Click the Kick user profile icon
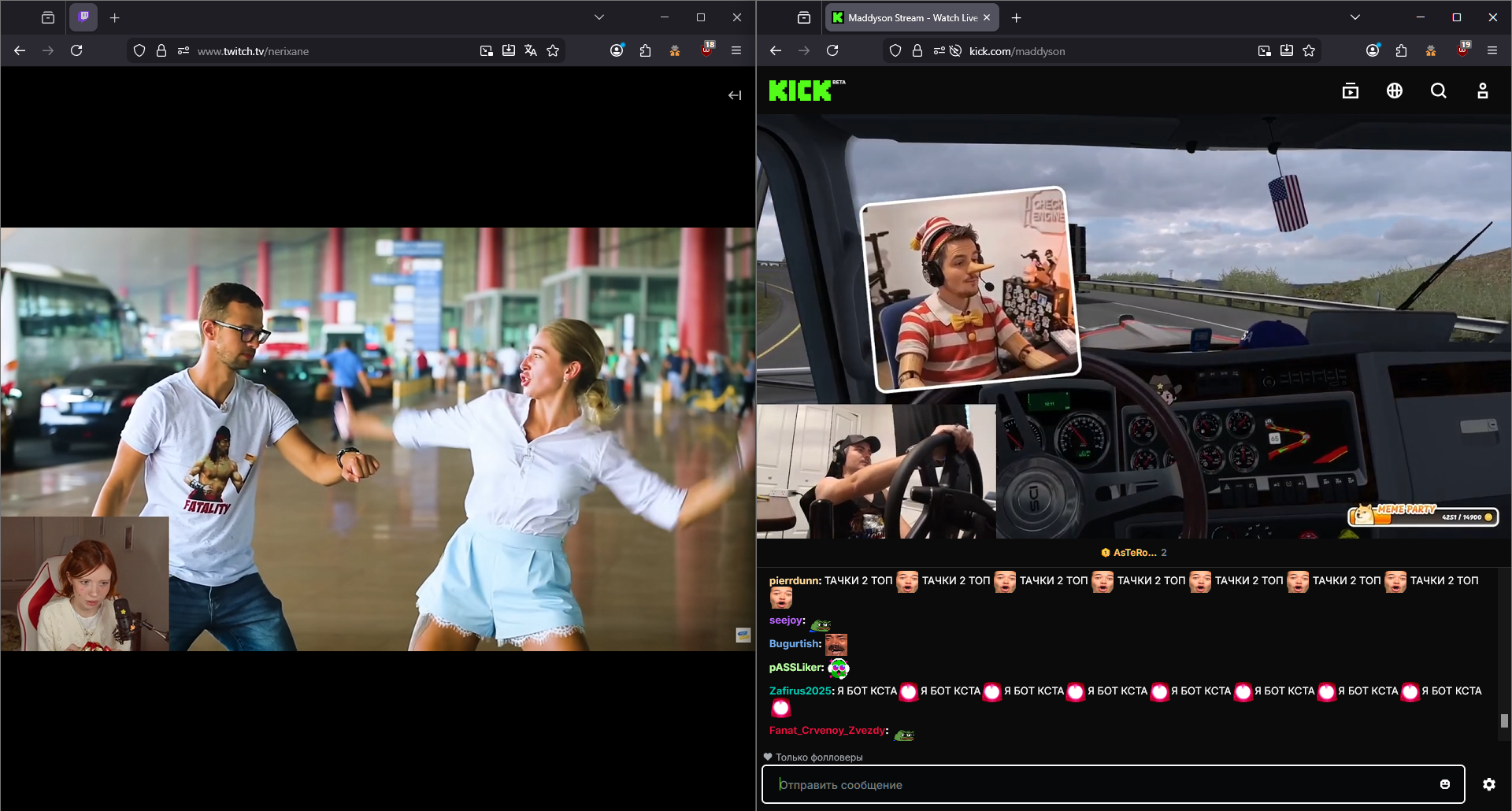Viewport: 1512px width, 811px height. [x=1482, y=91]
